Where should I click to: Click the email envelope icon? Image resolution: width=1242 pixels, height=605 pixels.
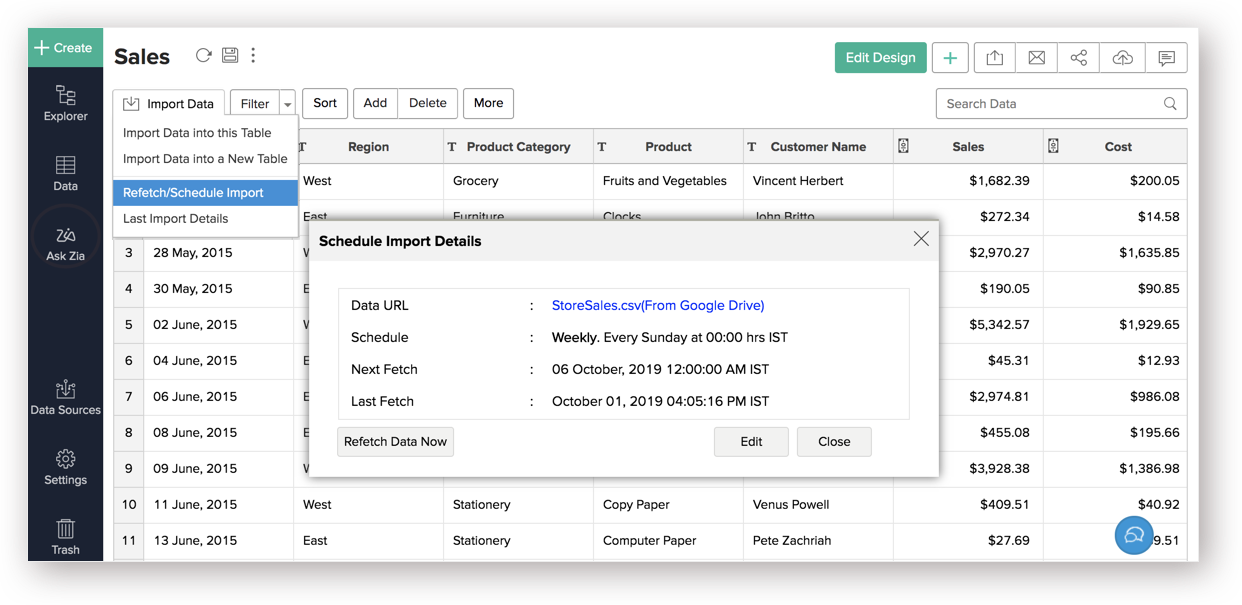(1036, 58)
